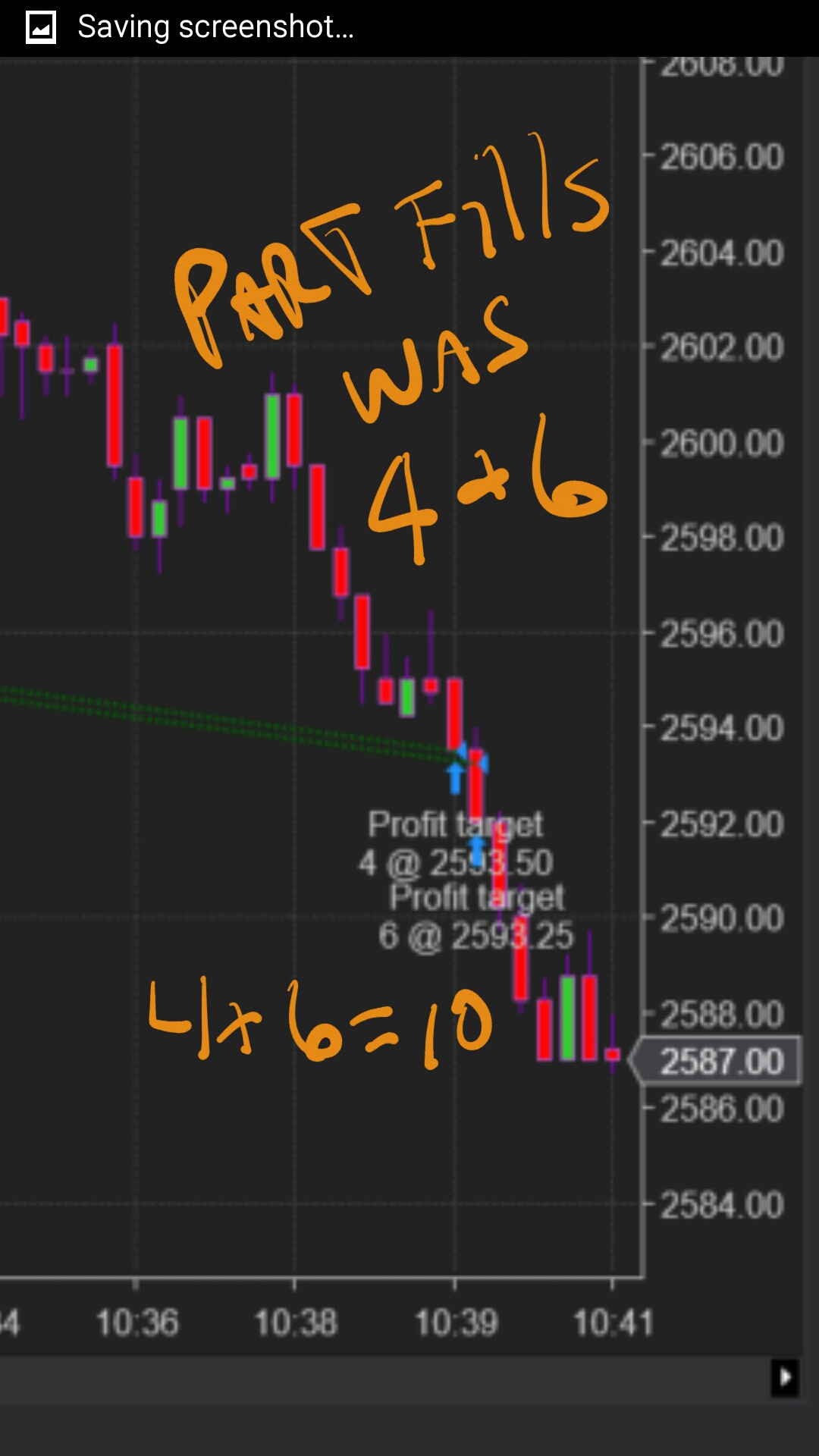Screen dimensions: 819x1456
Task: Click the green dotted trend line
Action: (x=227, y=722)
